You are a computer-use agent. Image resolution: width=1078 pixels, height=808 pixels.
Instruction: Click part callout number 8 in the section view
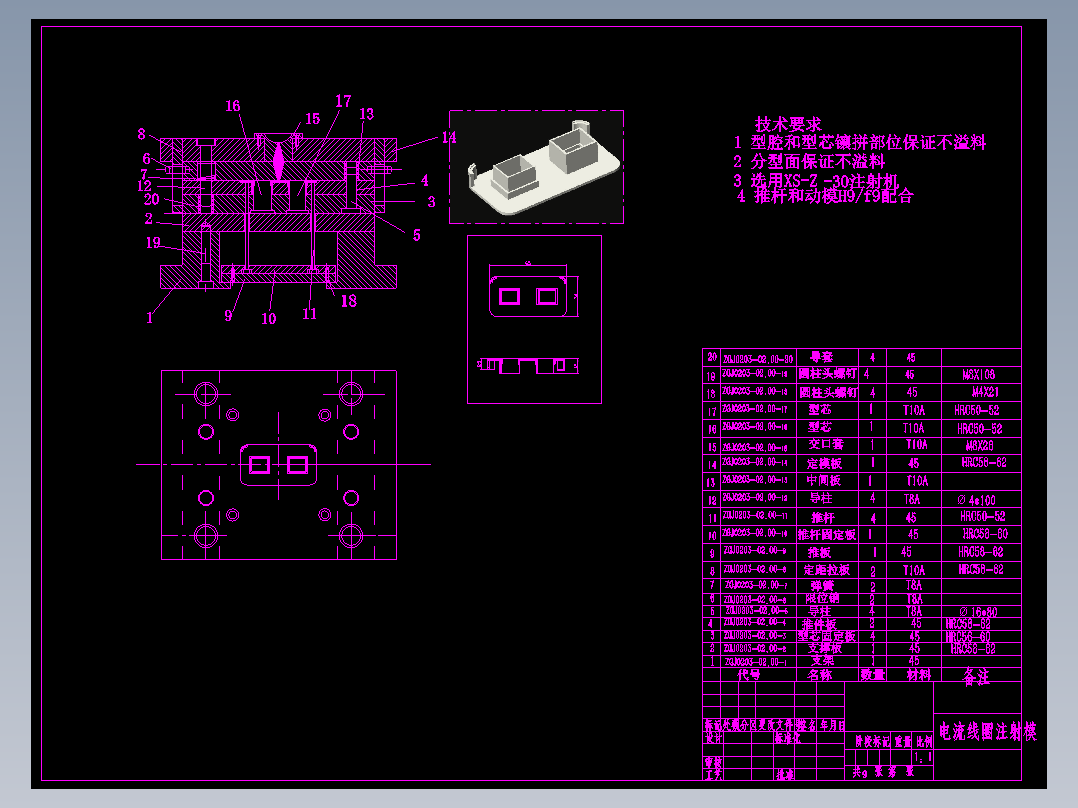pos(142,134)
